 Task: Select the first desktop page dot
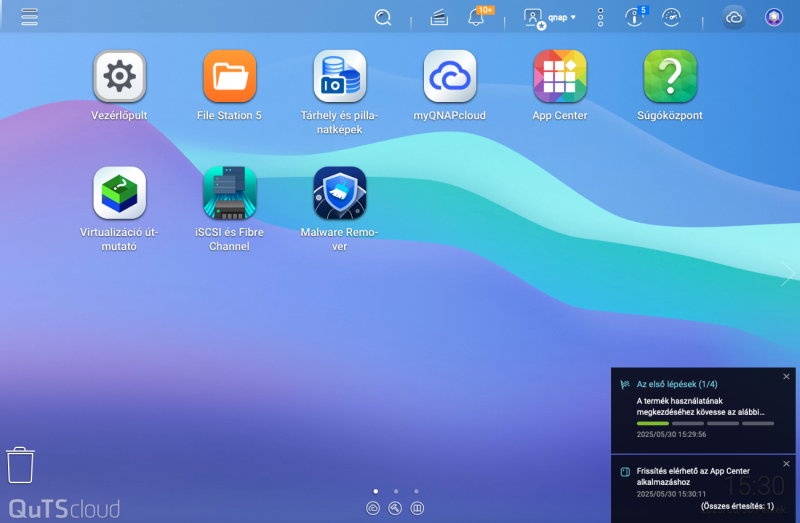coord(376,491)
